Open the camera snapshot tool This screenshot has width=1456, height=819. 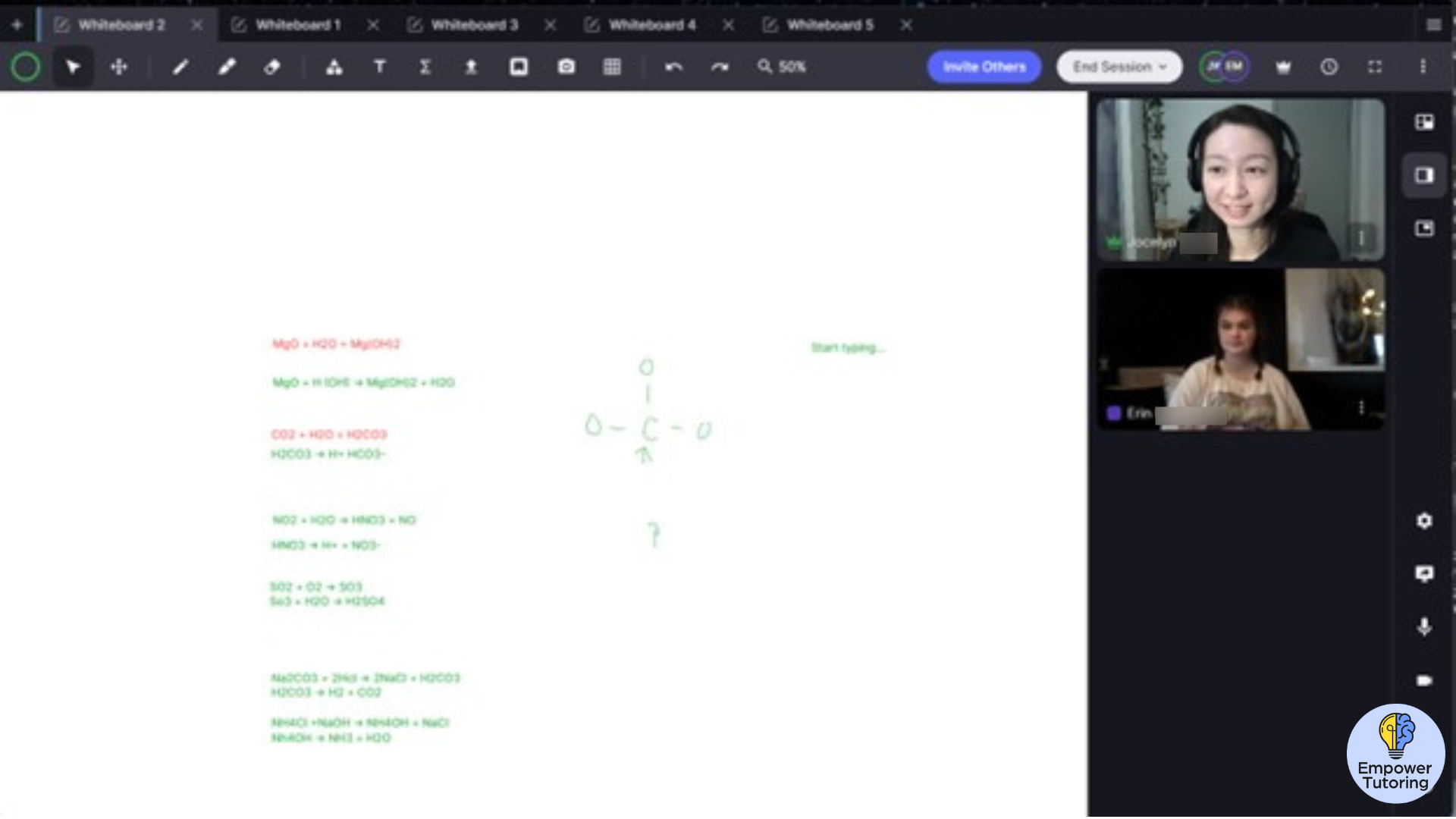566,67
